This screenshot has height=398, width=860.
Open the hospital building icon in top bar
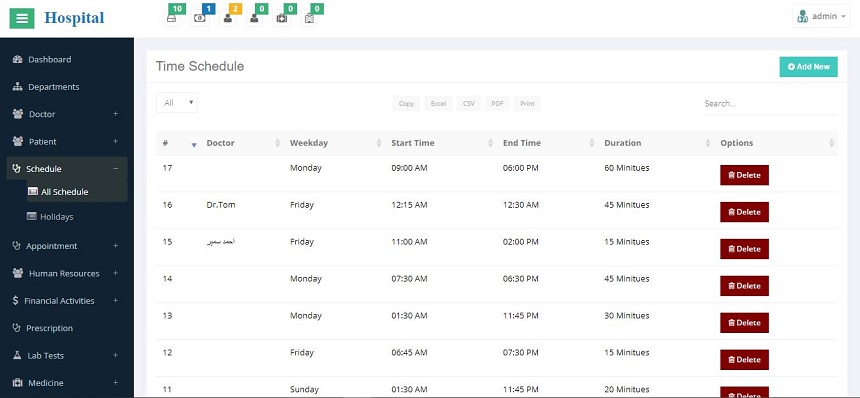click(309, 18)
